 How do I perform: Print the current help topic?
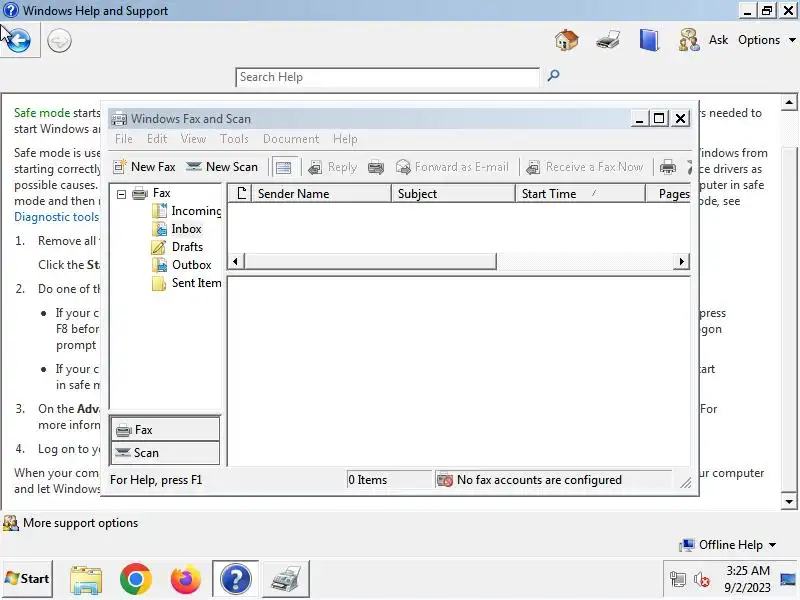tap(608, 40)
